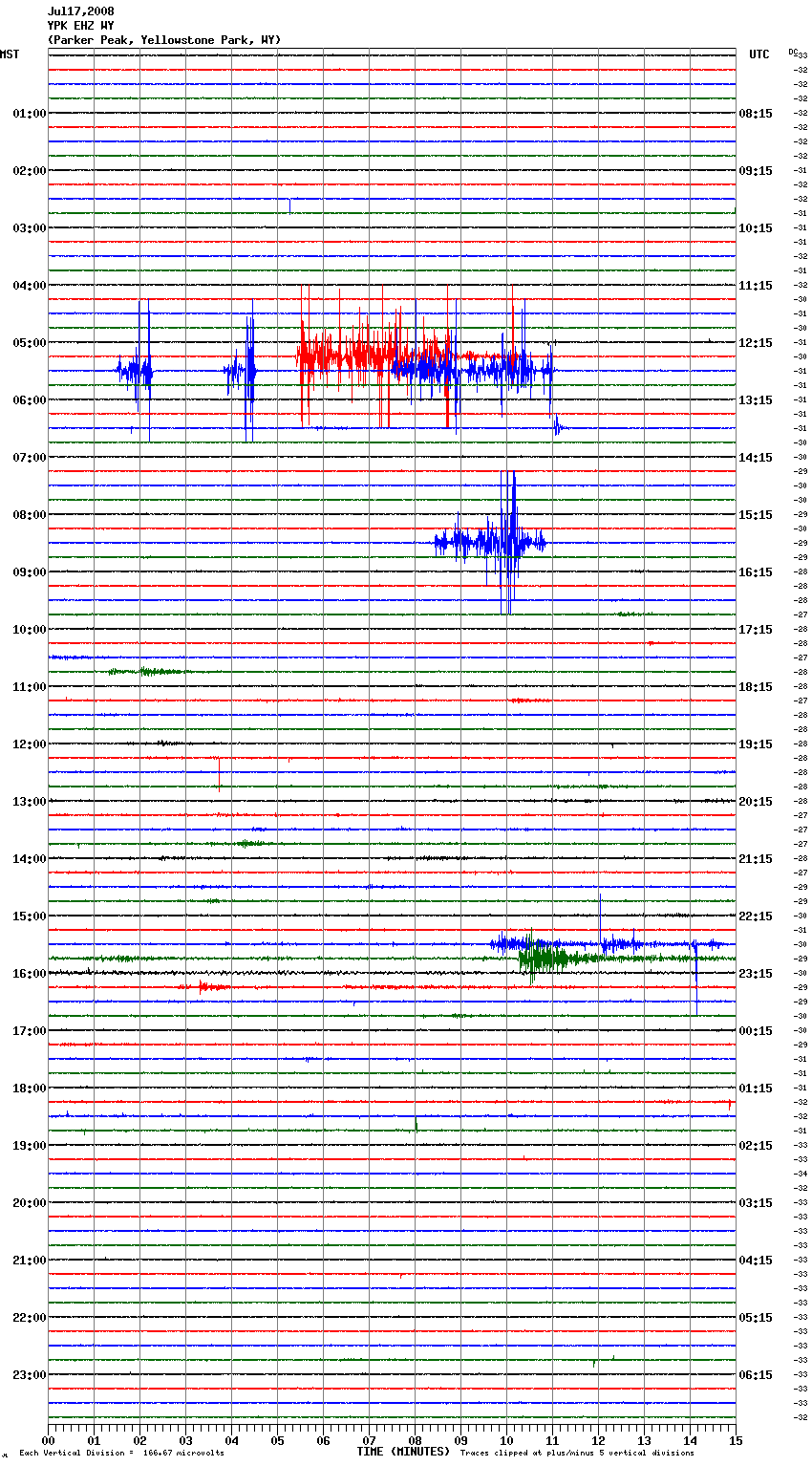Image resolution: width=812 pixels, height=1466 pixels.
Task: Click the date label Jul17,2008
Action: tap(80, 11)
